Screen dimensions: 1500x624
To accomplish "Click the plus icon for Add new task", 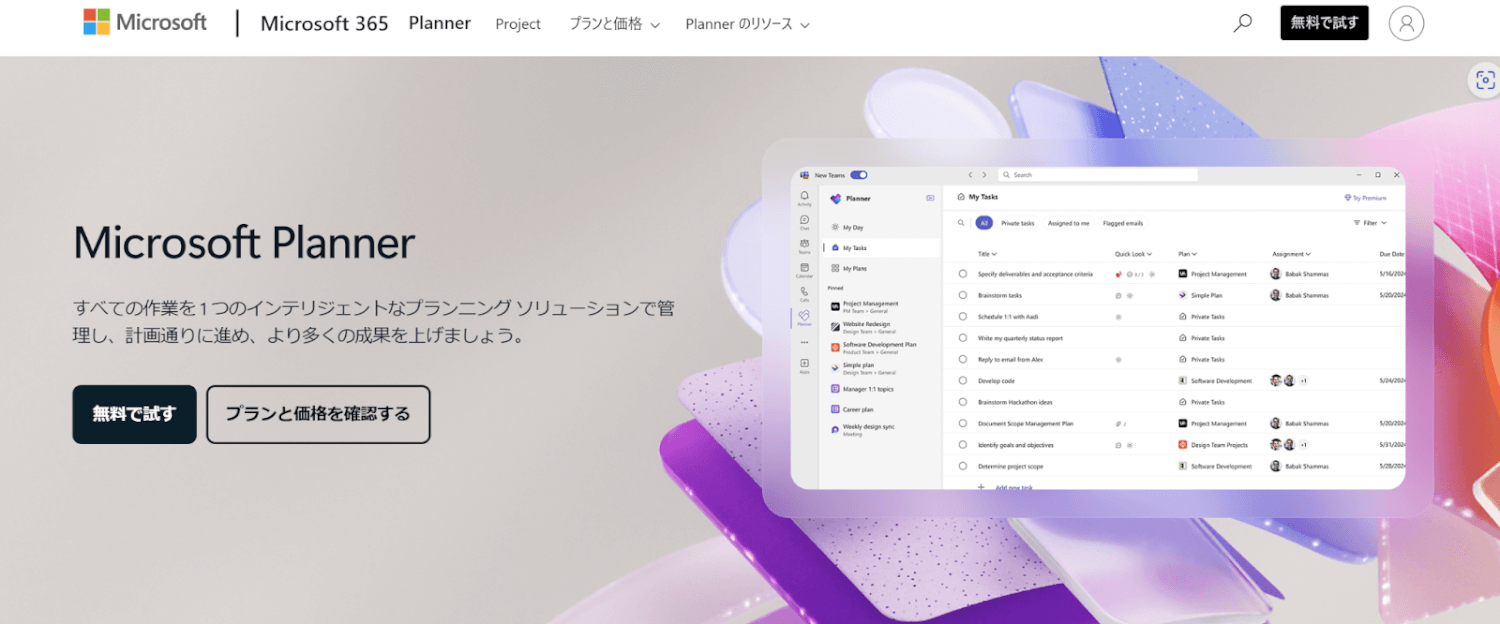I will (x=982, y=487).
